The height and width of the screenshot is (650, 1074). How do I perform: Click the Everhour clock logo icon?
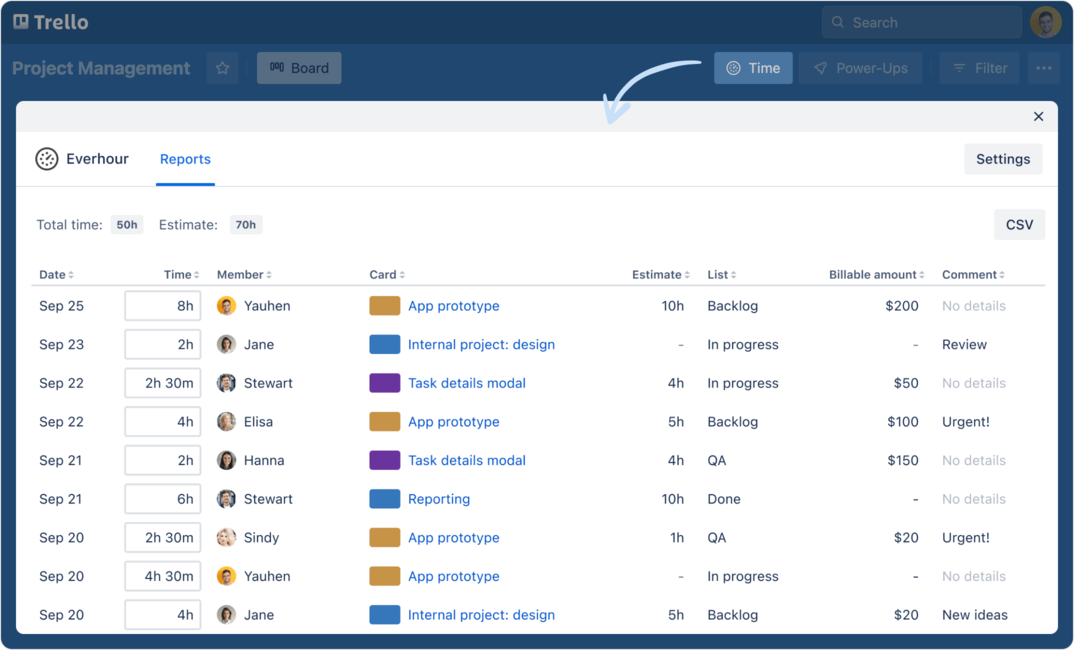pyautogui.click(x=47, y=159)
